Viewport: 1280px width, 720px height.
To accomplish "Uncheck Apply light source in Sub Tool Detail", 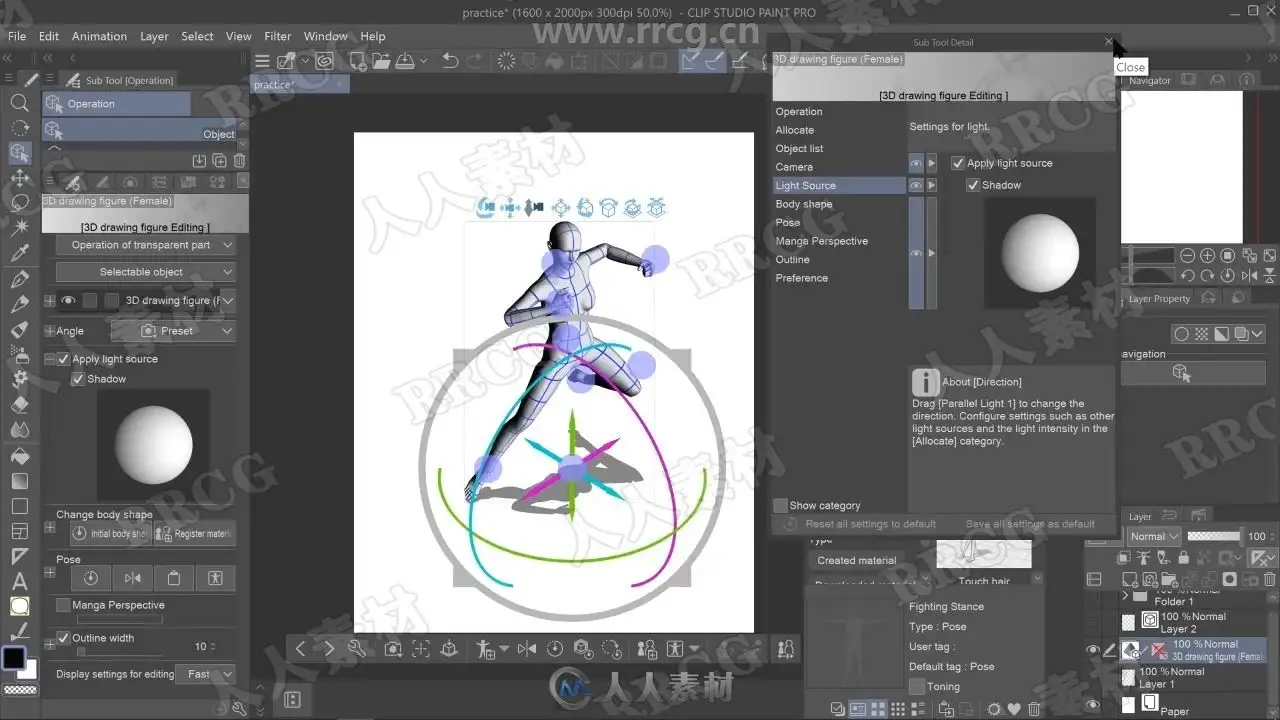I will (x=958, y=163).
